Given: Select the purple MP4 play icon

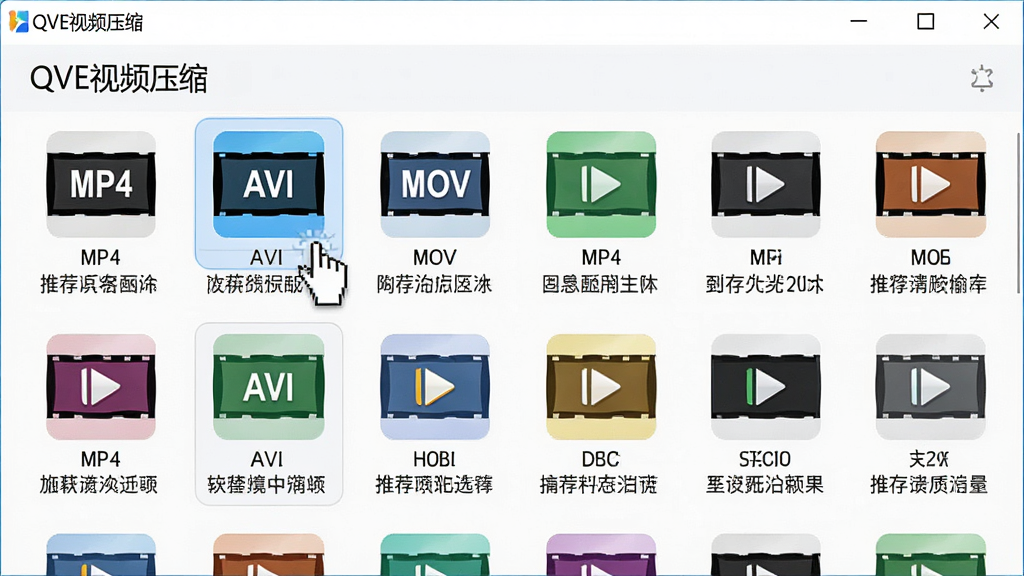Looking at the screenshot, I should click(x=101, y=387).
